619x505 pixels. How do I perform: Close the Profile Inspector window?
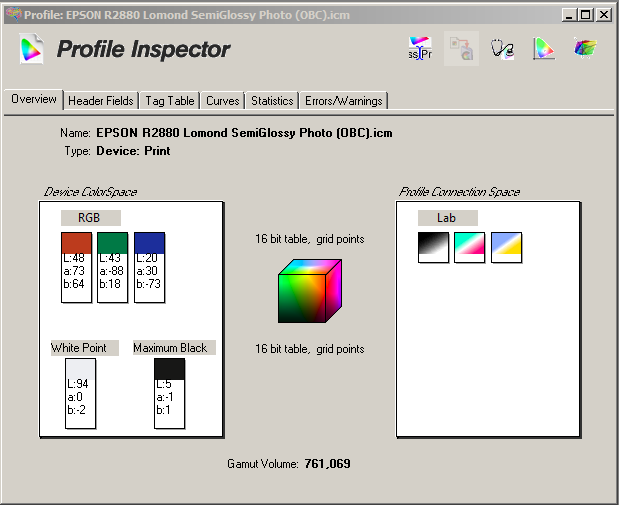pos(604,15)
